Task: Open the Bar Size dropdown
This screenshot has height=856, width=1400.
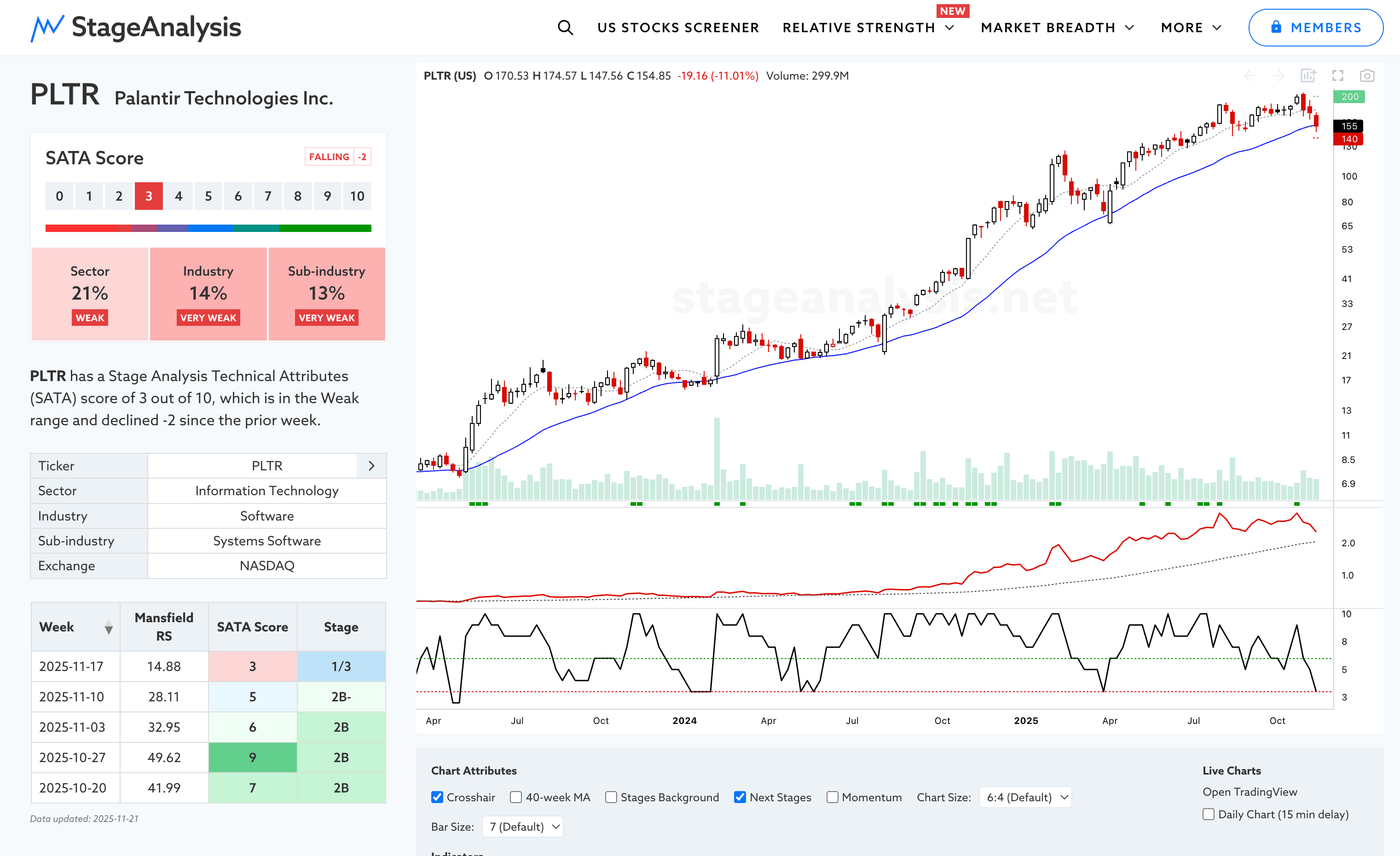Action: click(x=523, y=827)
